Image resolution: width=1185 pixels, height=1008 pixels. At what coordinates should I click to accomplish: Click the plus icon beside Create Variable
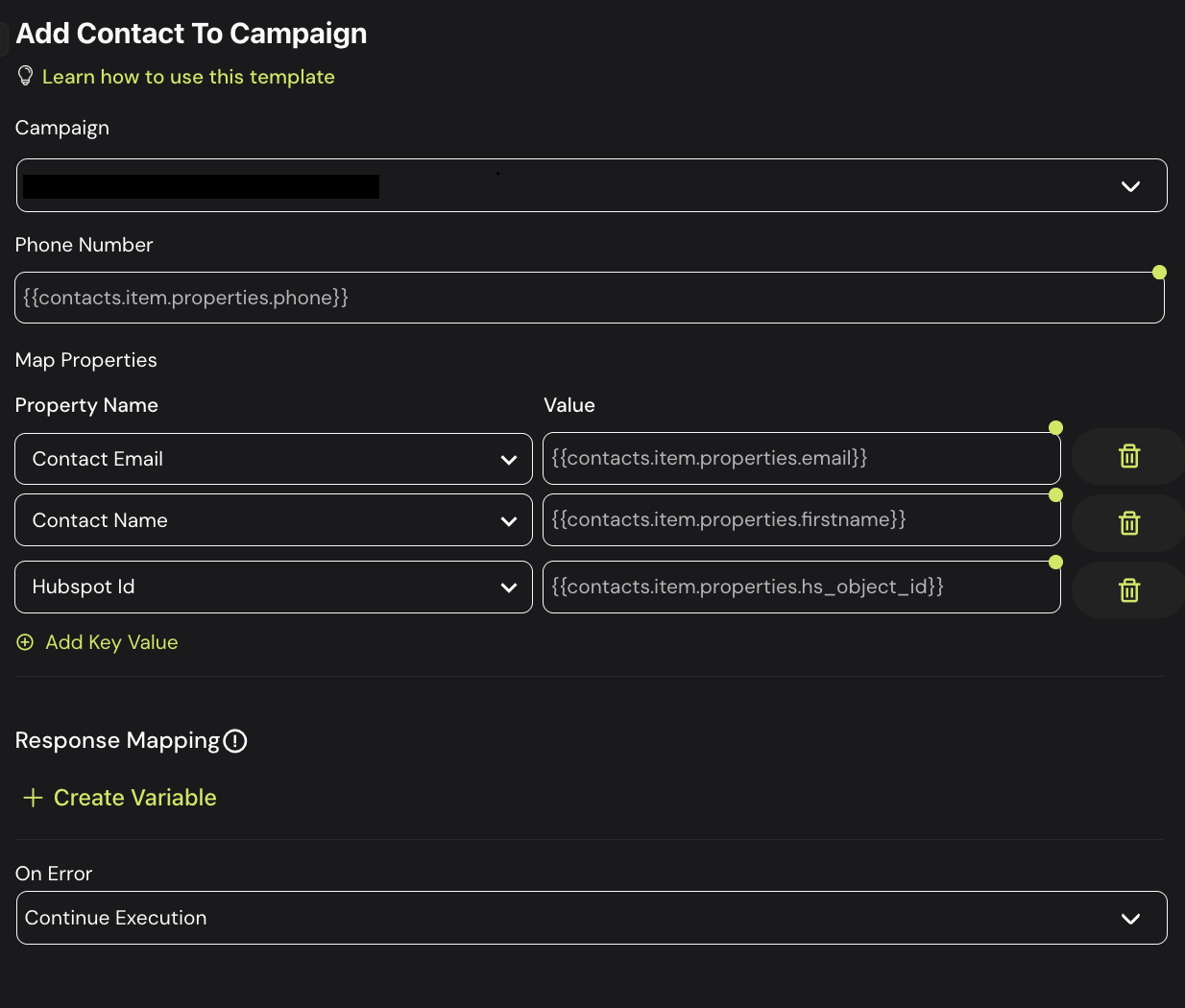point(33,798)
